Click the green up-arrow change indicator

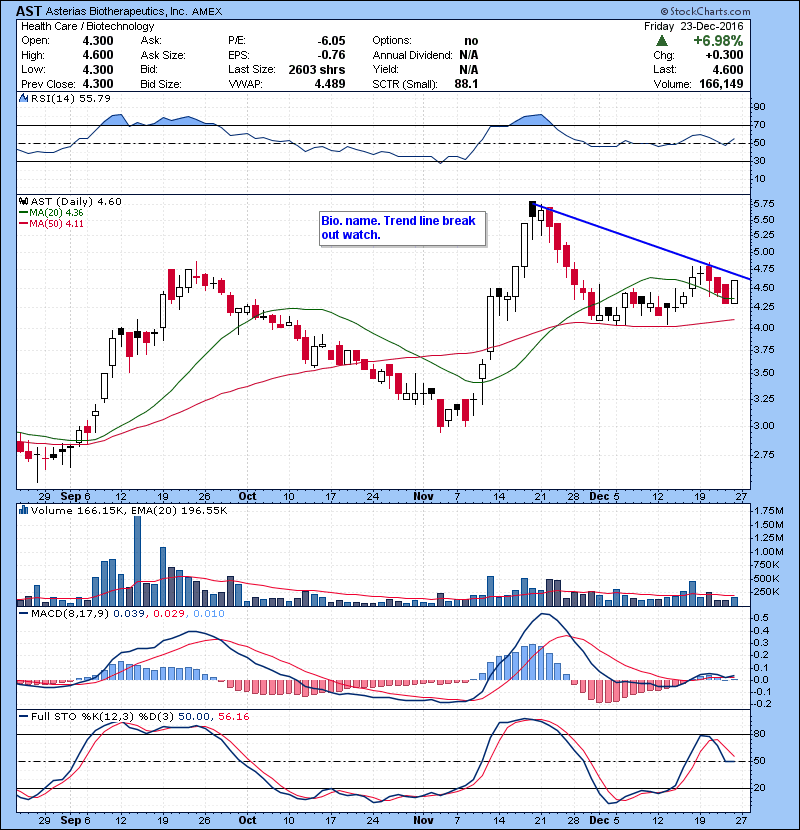click(661, 41)
